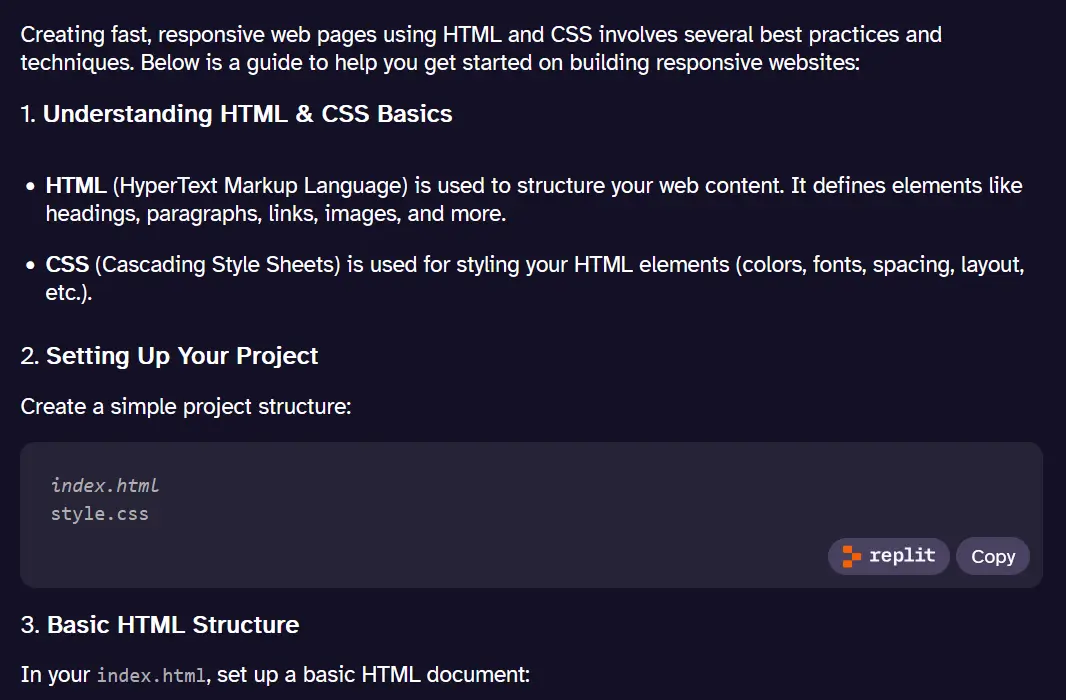Click the Cascading Style Sheets phrase
This screenshot has height=700, width=1066.
click(217, 264)
